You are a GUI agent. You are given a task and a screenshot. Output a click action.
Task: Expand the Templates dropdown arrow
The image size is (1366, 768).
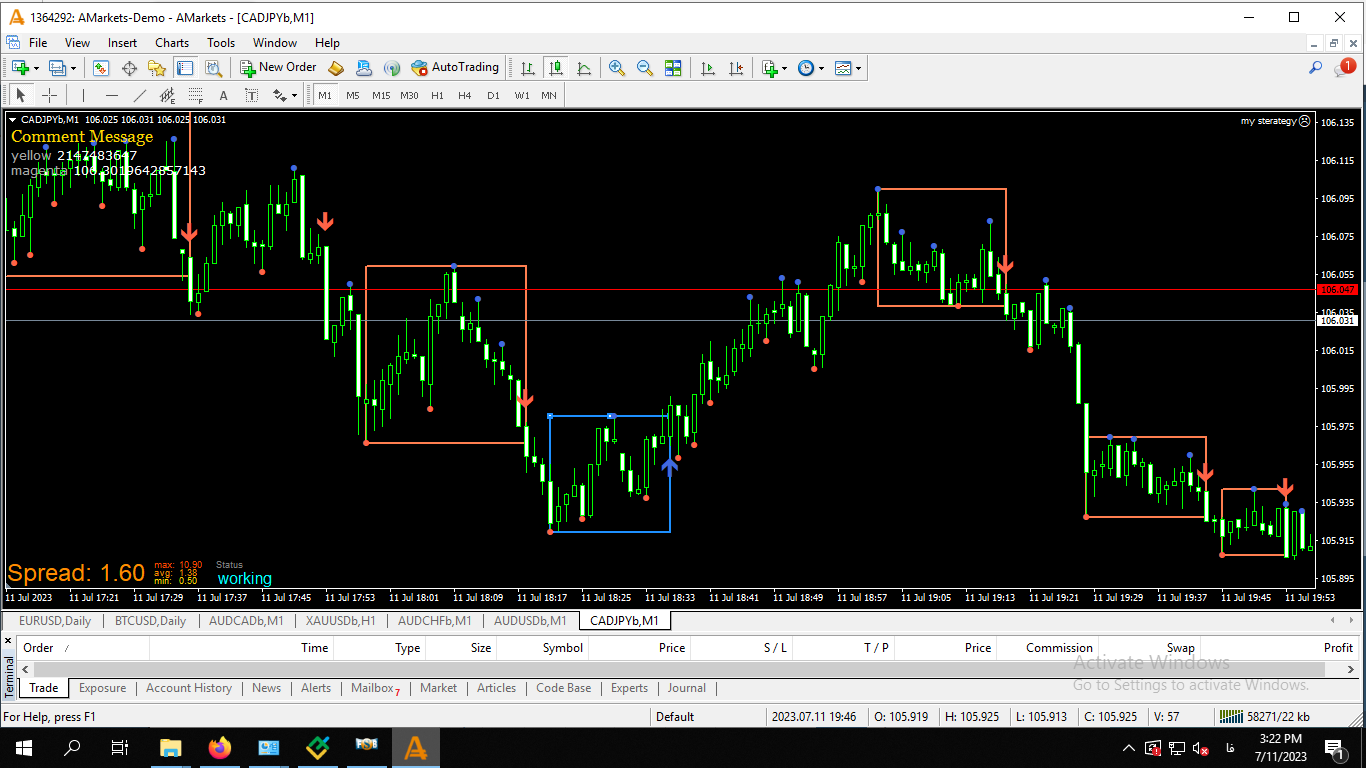pyautogui.click(x=859, y=68)
